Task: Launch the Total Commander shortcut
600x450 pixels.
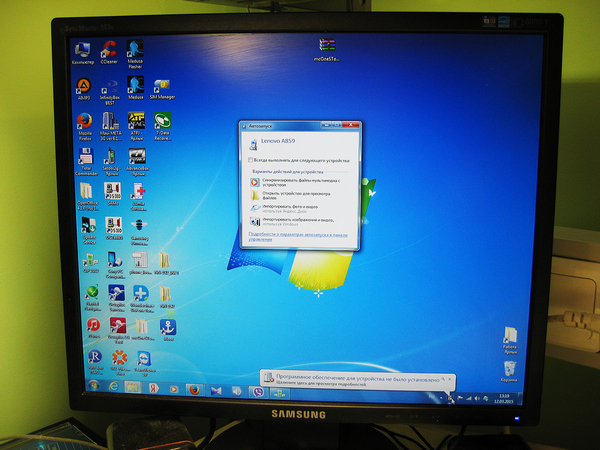Action: [86, 161]
